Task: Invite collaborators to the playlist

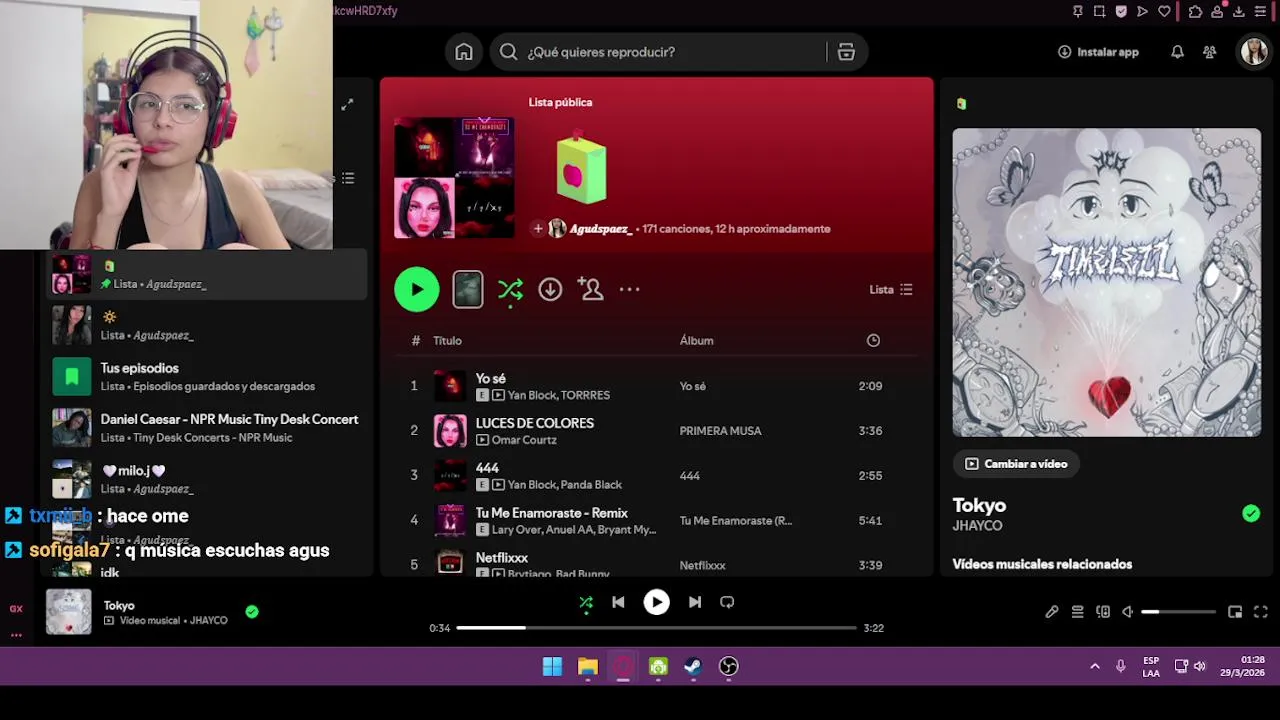Action: [x=590, y=289]
